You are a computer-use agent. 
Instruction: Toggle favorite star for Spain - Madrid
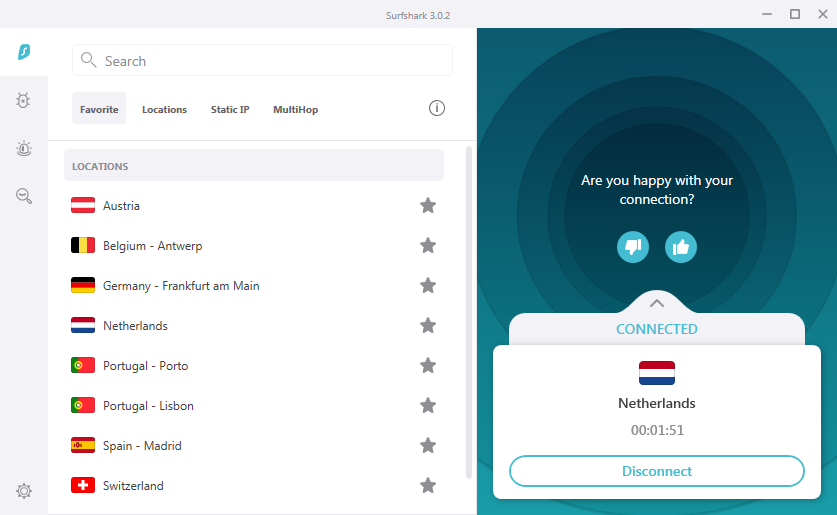428,446
